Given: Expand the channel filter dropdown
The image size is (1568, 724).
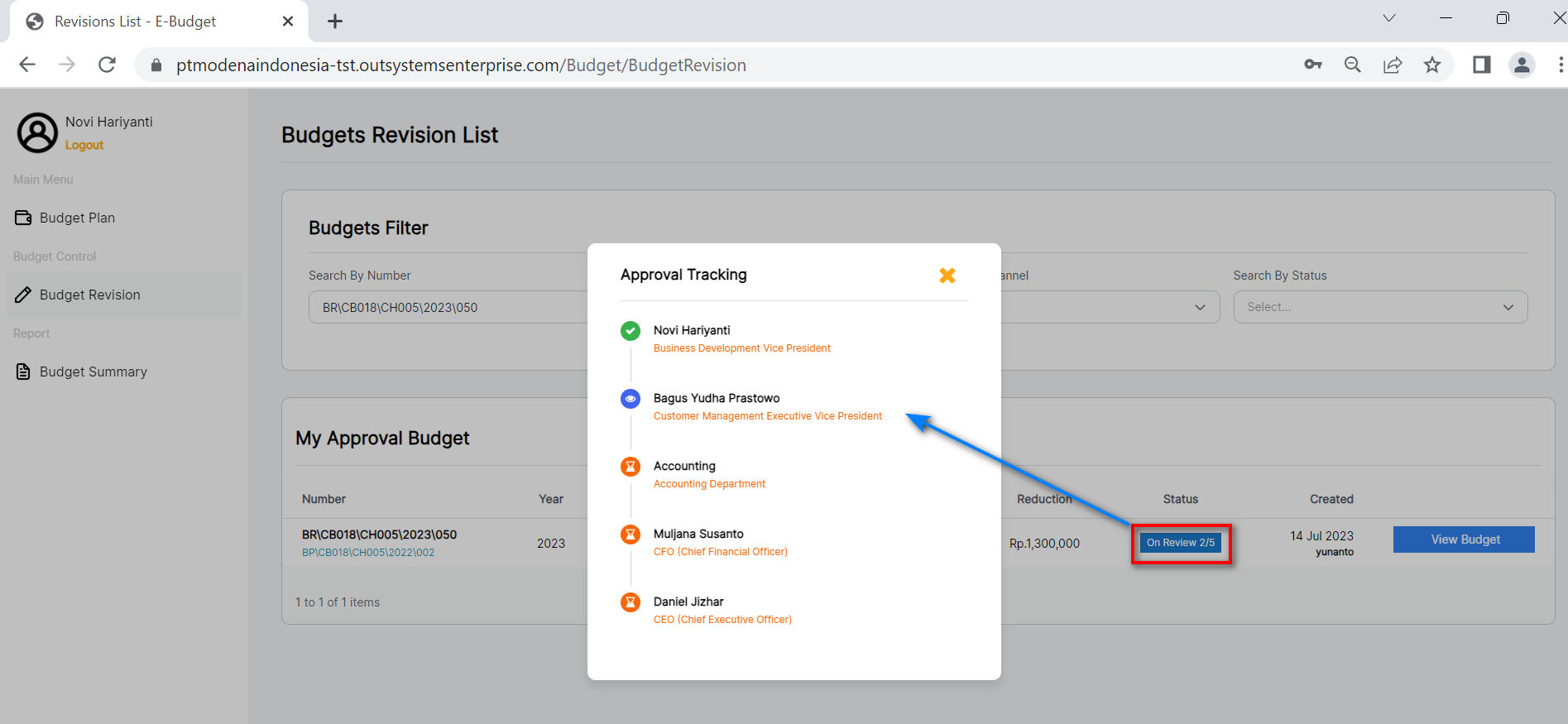Looking at the screenshot, I should 1109,307.
